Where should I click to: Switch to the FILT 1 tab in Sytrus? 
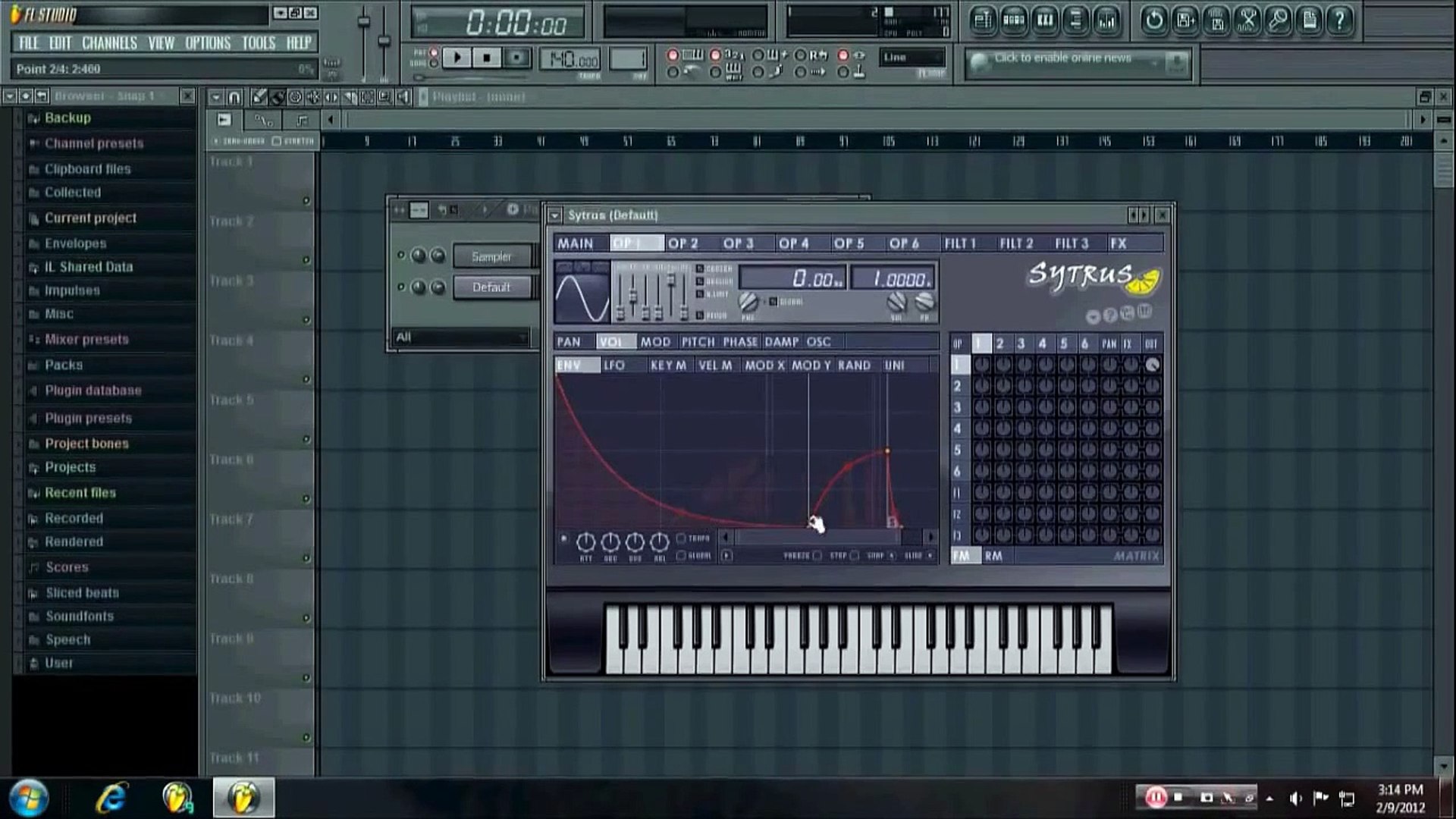pyautogui.click(x=960, y=243)
